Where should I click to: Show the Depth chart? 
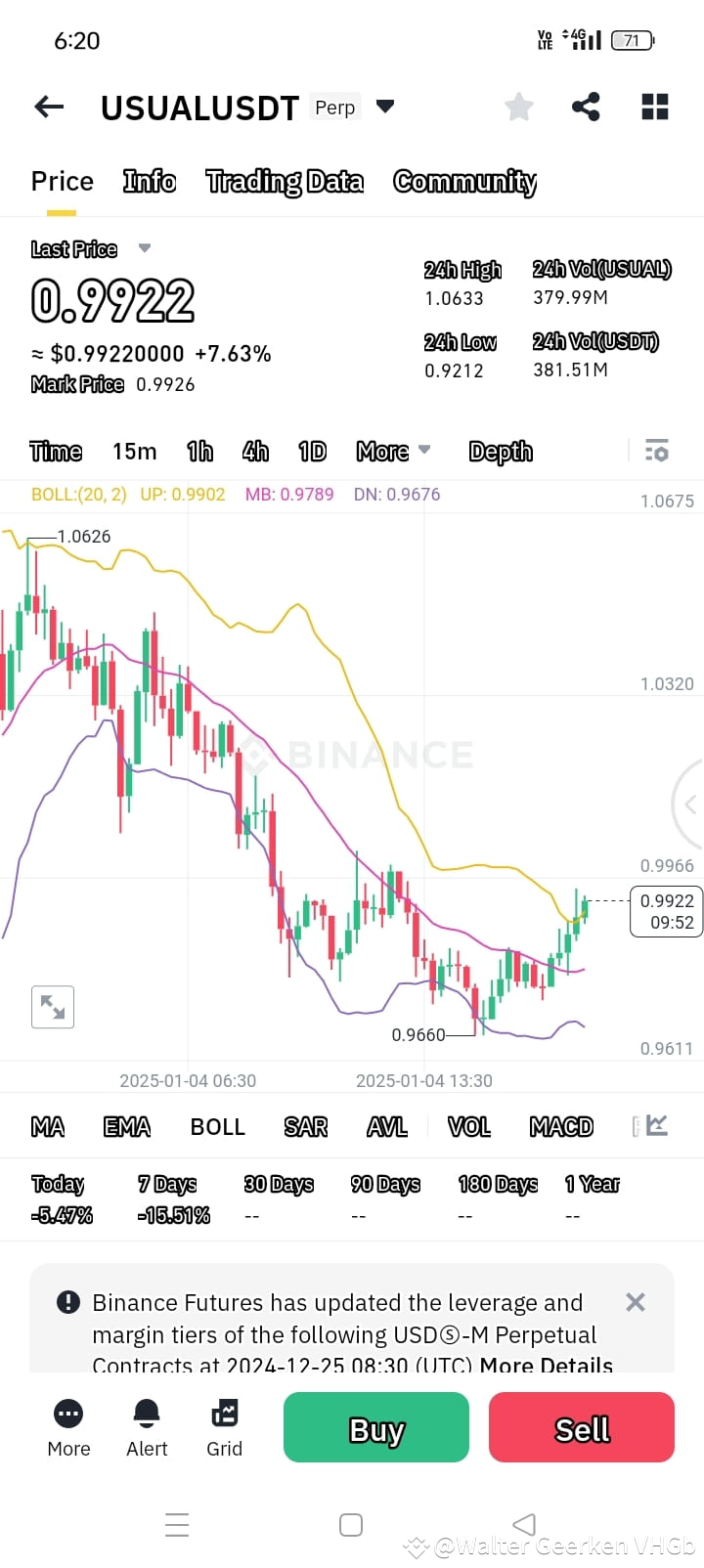click(501, 451)
